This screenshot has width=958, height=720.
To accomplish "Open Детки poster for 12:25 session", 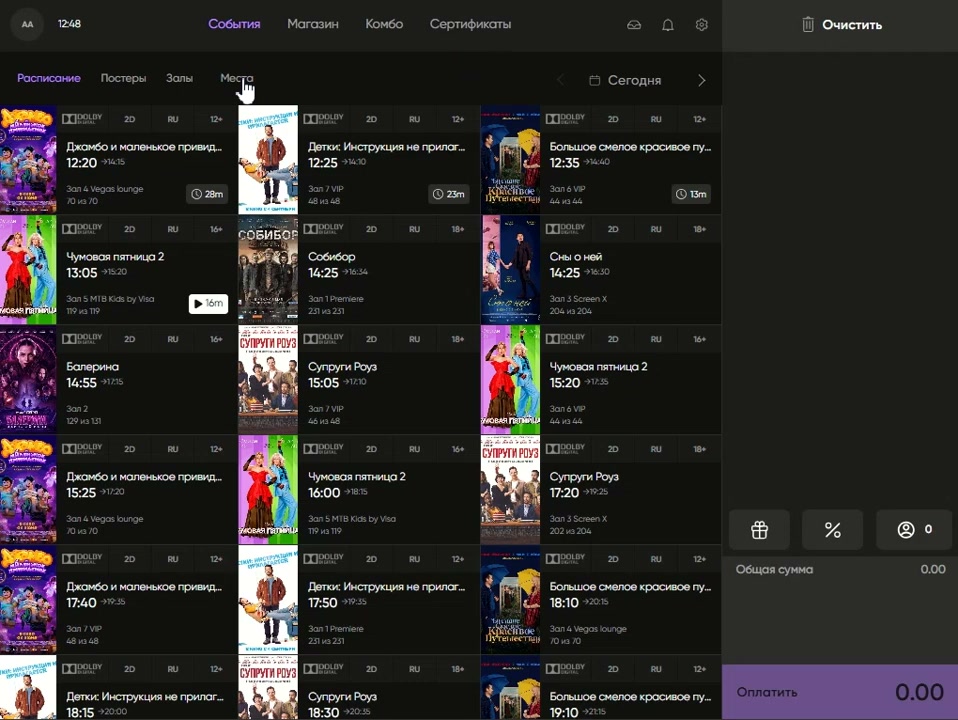I will [268, 160].
